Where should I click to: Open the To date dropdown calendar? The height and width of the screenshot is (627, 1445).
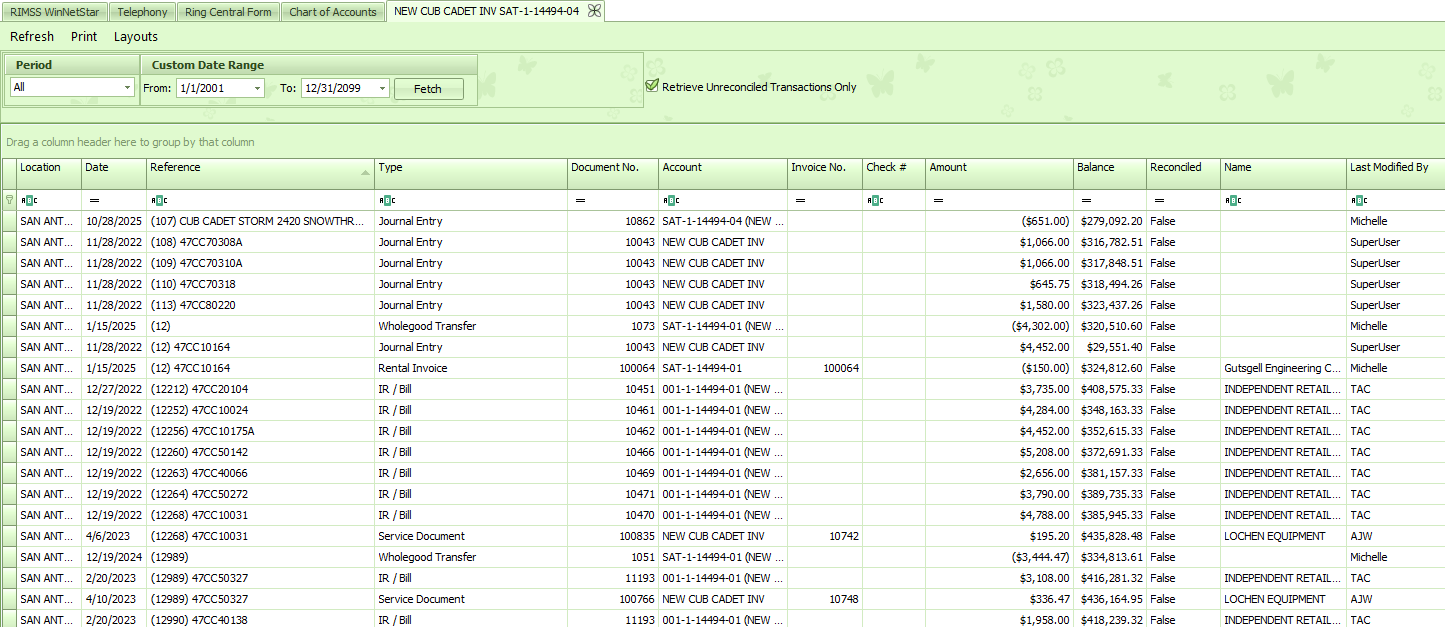click(x=383, y=88)
